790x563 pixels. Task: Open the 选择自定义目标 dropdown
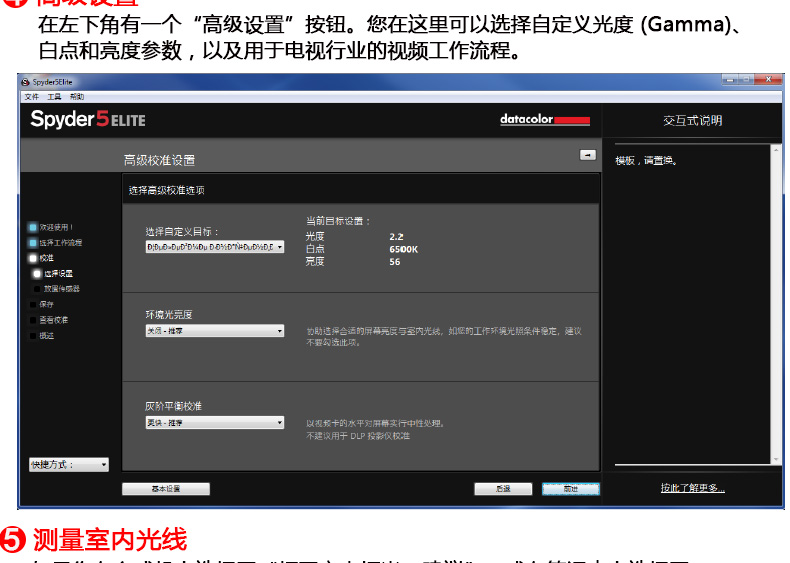pyautogui.click(x=215, y=247)
